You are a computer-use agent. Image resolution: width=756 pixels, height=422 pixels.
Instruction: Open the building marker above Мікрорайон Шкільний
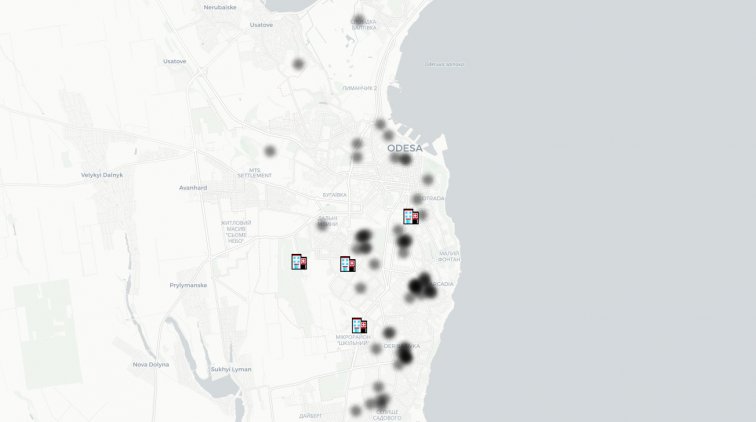(358, 326)
